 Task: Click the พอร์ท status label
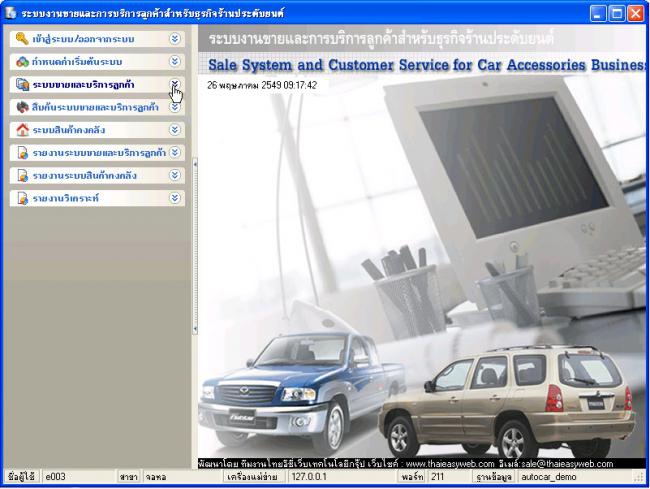tap(412, 477)
